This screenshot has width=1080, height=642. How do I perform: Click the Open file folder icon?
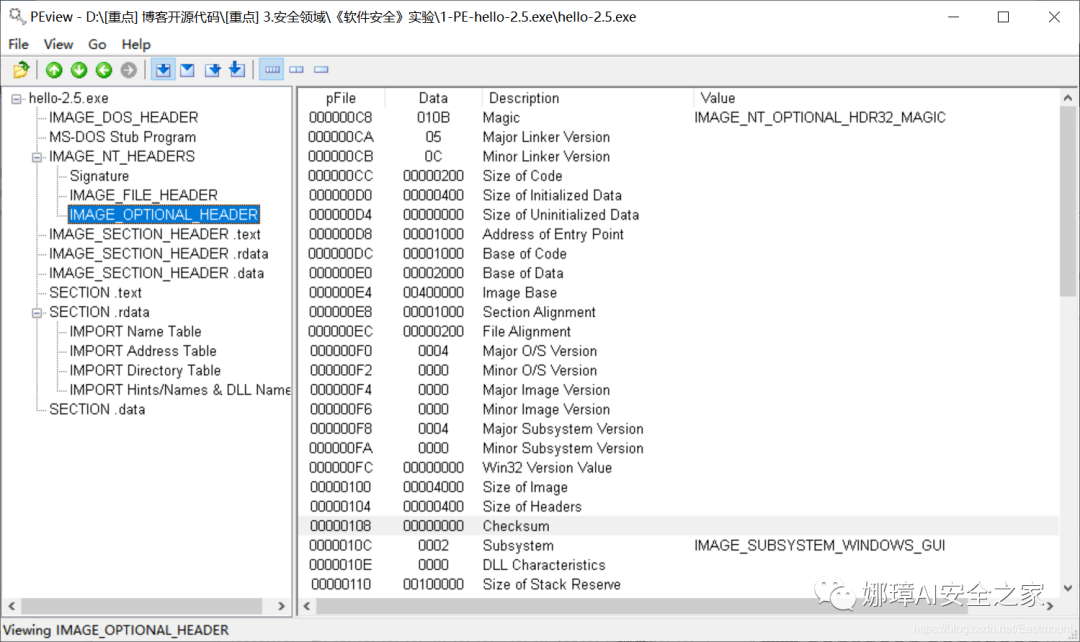(x=21, y=70)
